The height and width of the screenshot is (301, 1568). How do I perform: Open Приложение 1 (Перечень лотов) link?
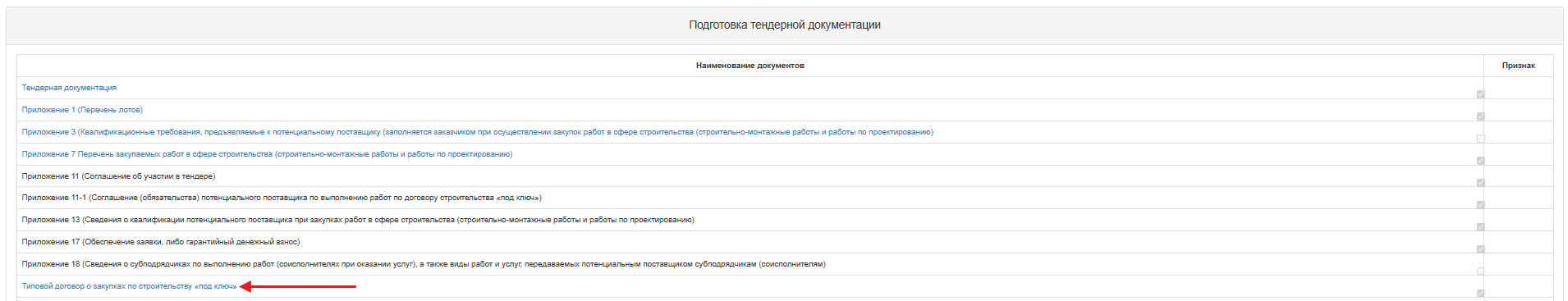(x=82, y=110)
